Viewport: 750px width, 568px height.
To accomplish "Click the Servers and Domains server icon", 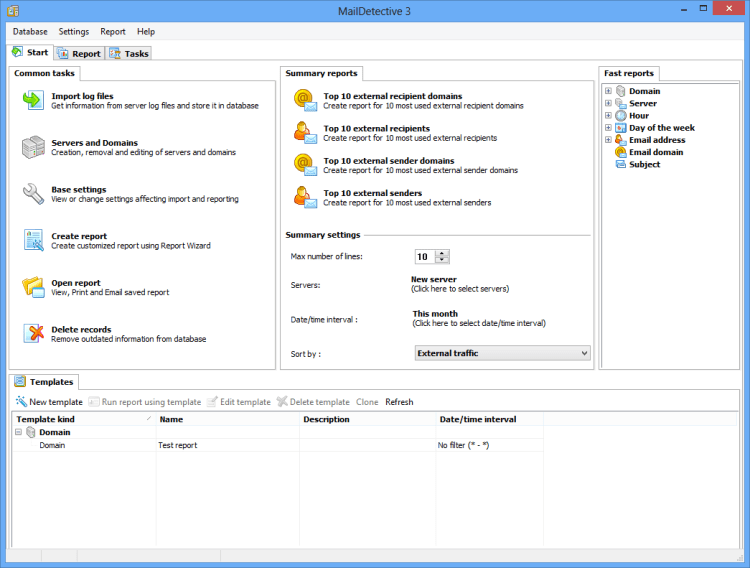I will click(x=33, y=147).
